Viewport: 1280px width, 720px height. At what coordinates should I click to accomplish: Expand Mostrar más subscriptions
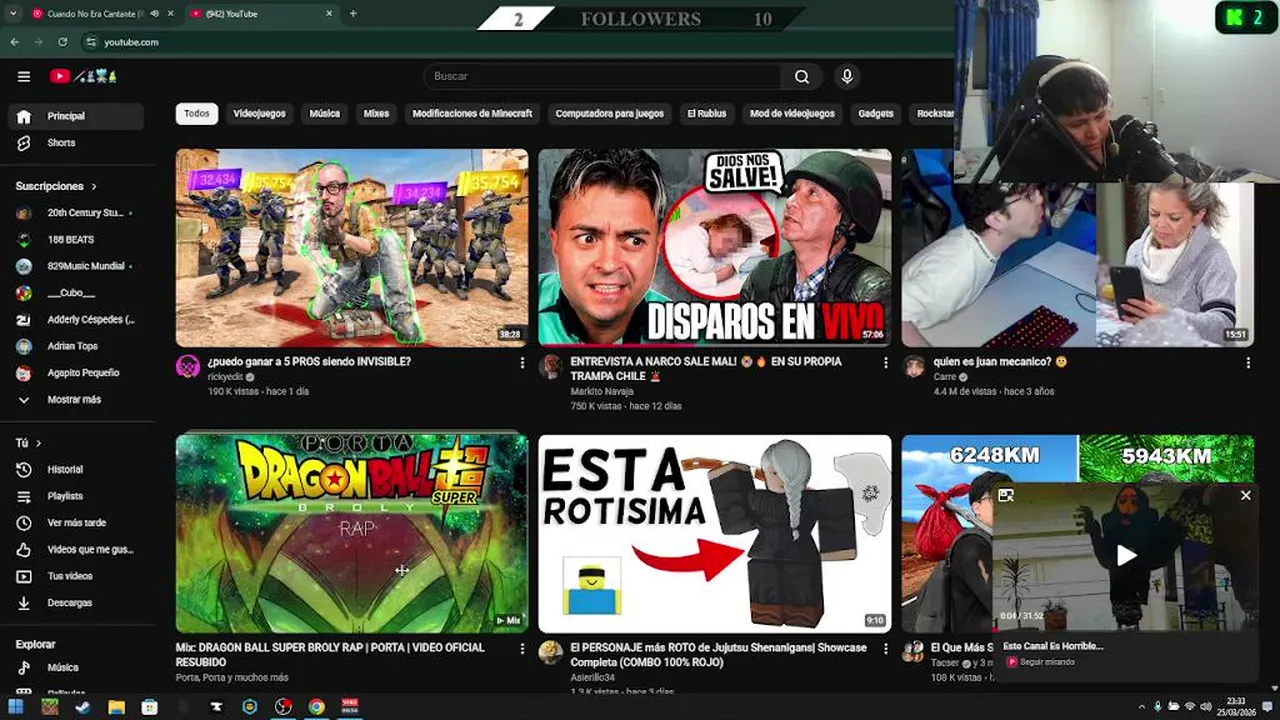[x=76, y=399]
